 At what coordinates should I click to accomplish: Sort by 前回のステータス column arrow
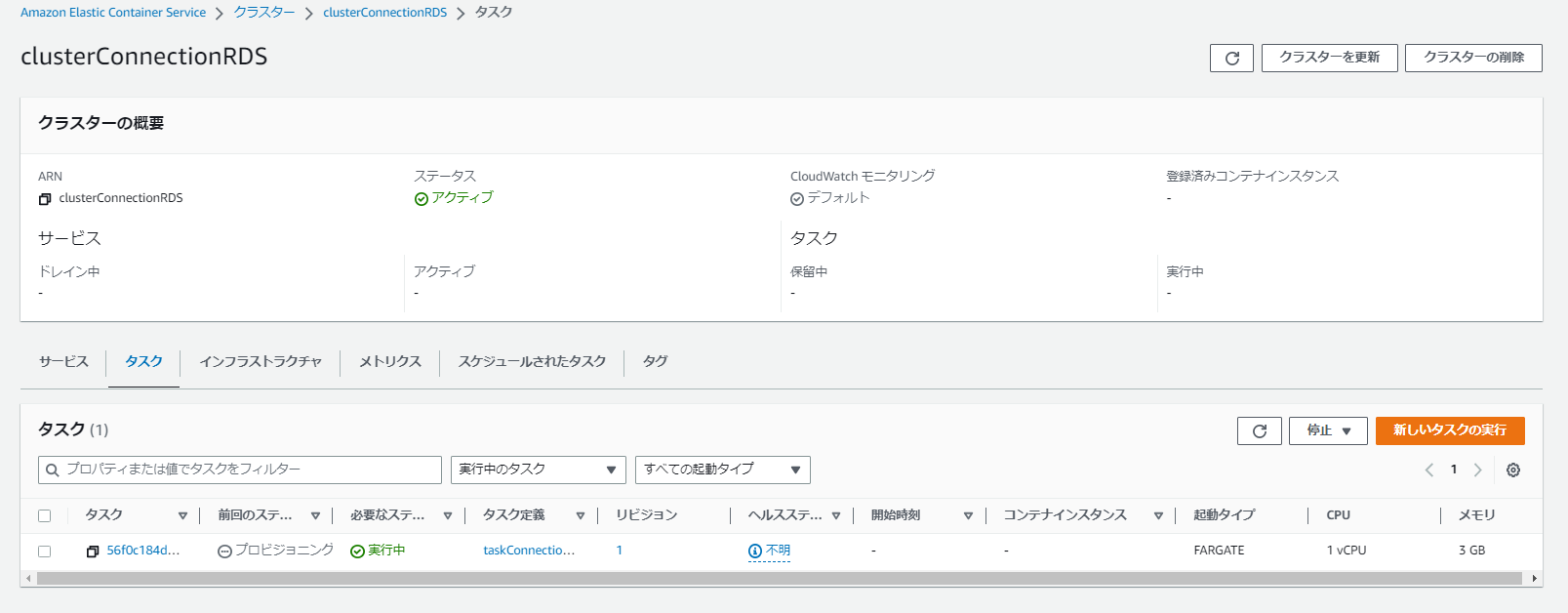pos(315,515)
